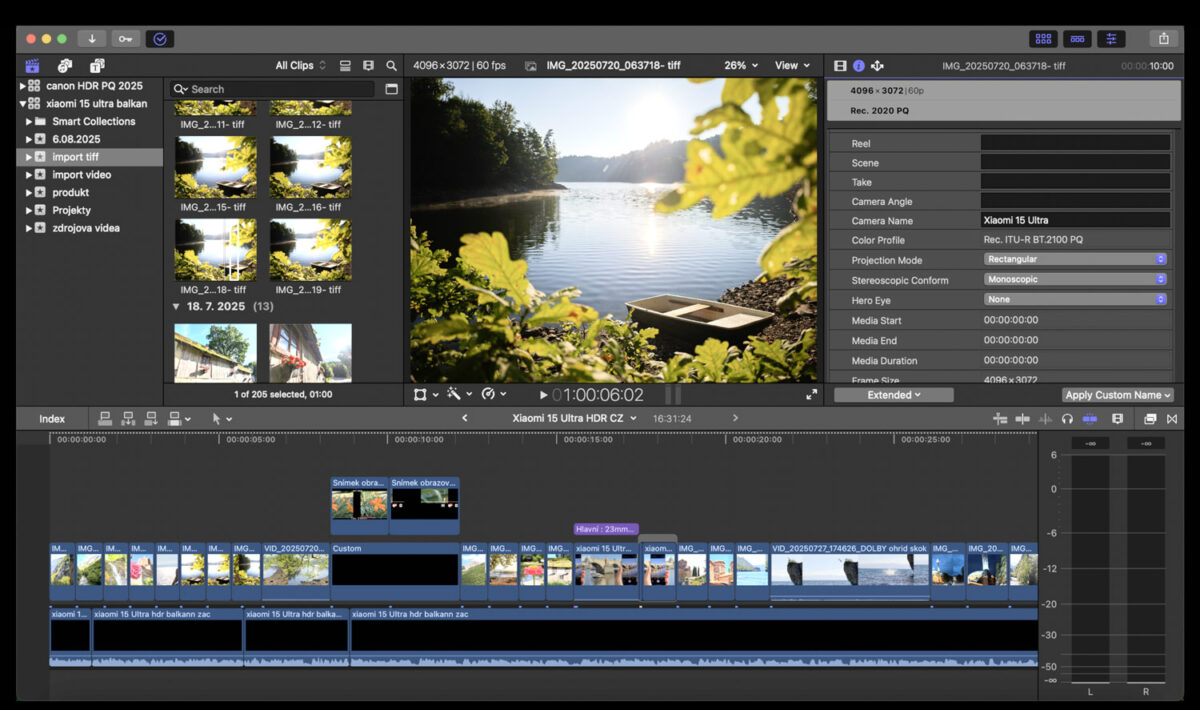Open timeline clip appearance filmstrip icon
The height and width of the screenshot is (710, 1200).
tap(1118, 418)
